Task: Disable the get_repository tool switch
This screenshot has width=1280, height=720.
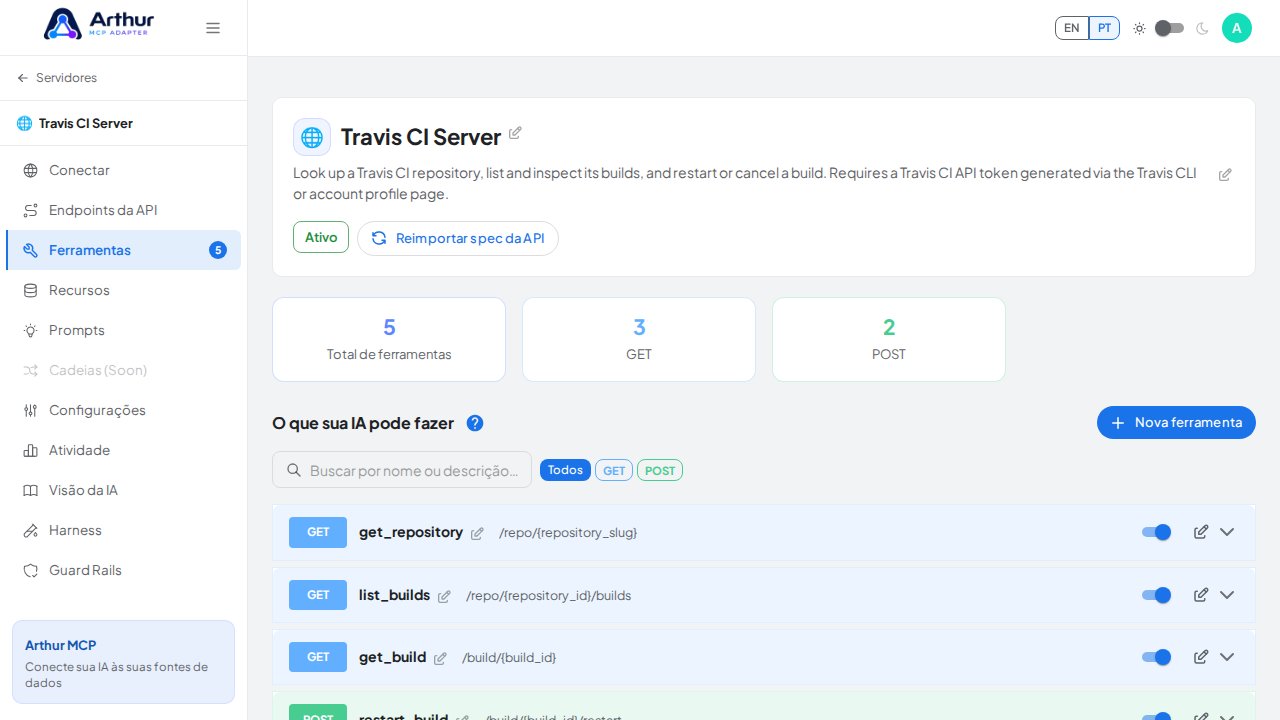Action: pos(1157,532)
